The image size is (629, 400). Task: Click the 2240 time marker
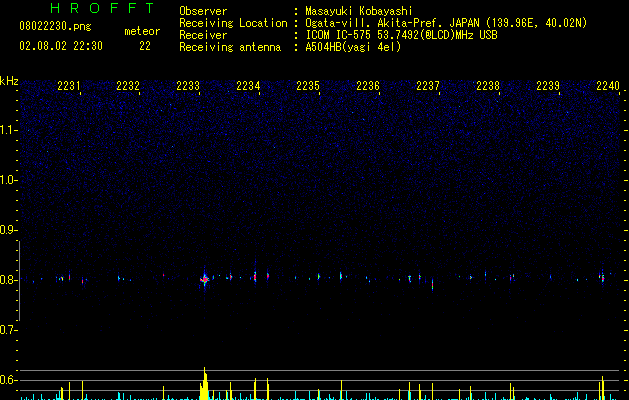tap(608, 86)
